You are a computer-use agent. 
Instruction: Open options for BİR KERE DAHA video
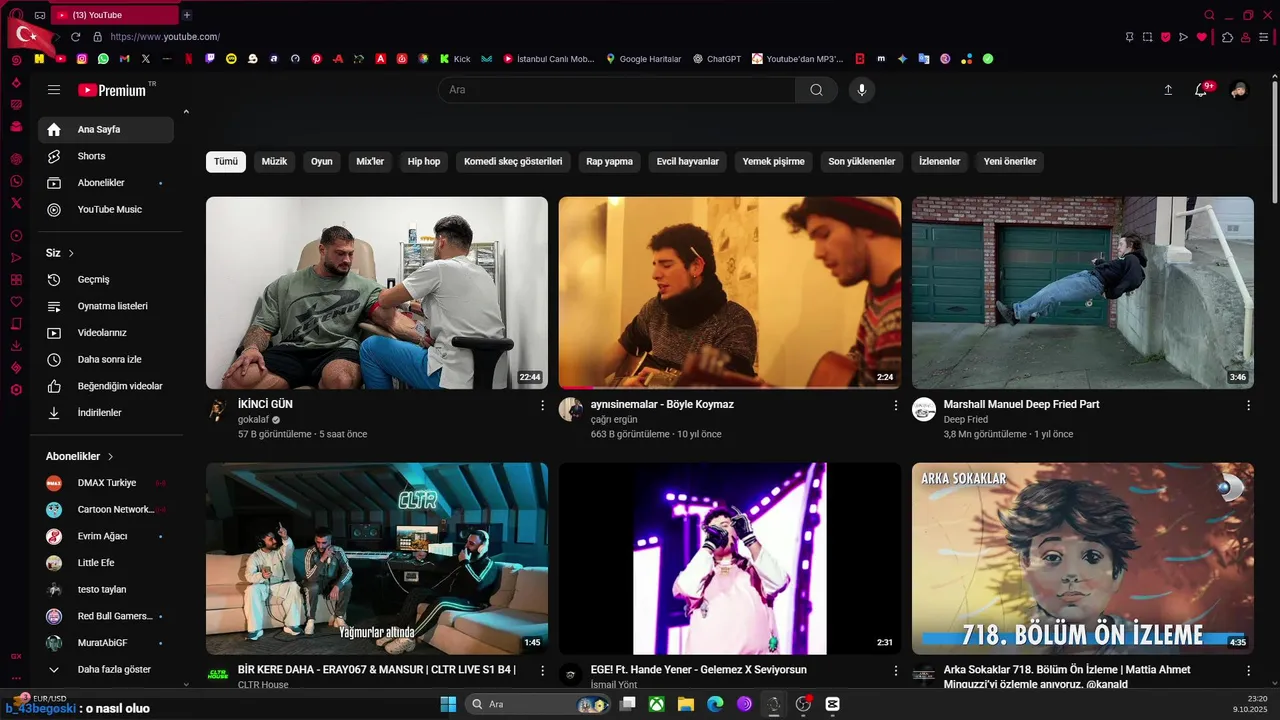(x=543, y=670)
